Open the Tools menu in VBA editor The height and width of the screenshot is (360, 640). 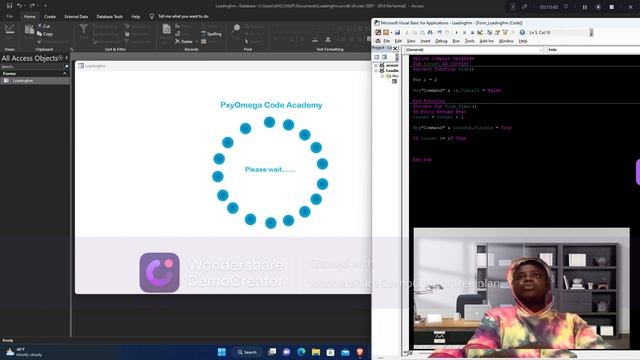click(x=469, y=41)
